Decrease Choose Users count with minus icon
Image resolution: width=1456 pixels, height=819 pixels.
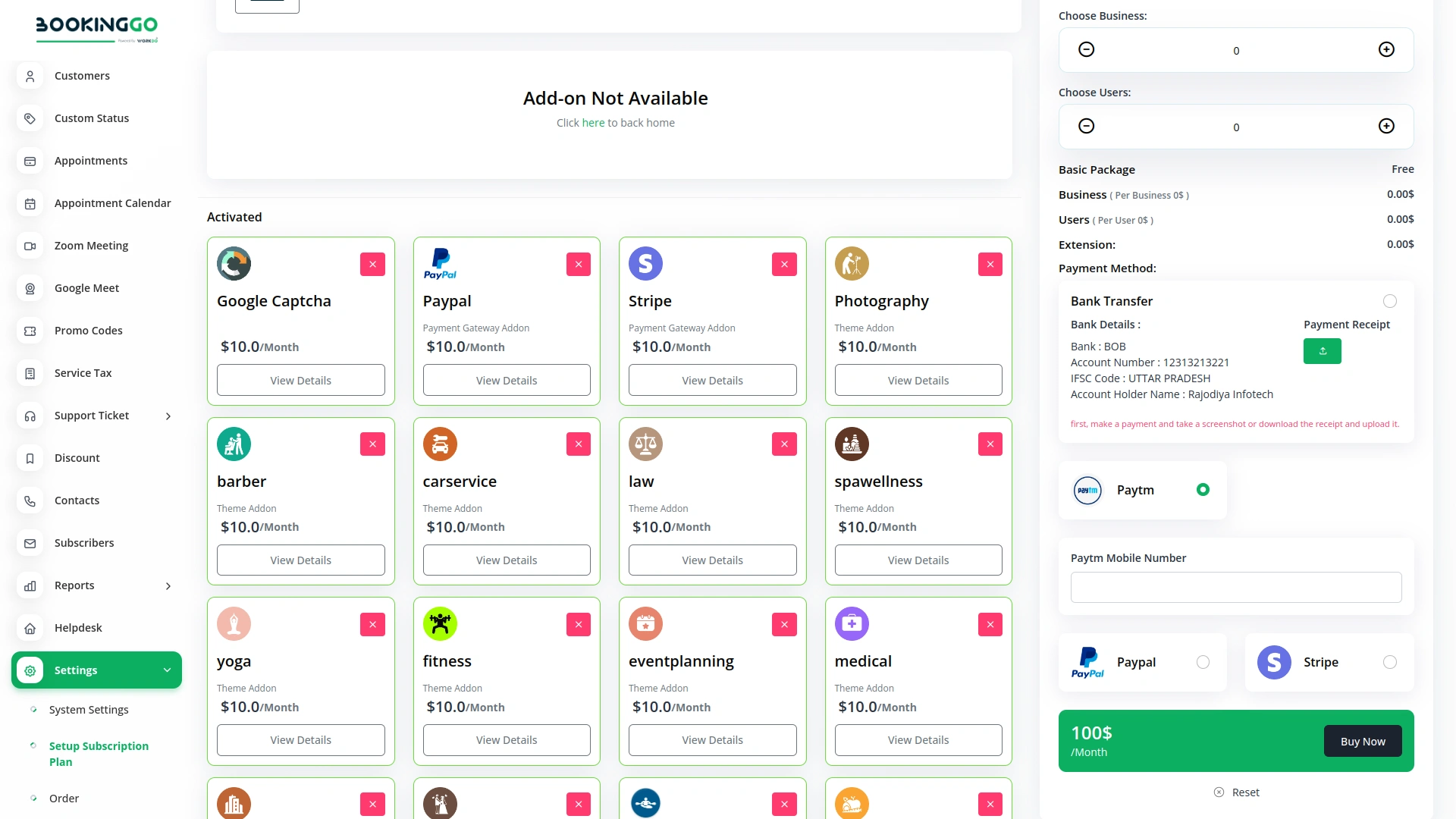(1086, 127)
